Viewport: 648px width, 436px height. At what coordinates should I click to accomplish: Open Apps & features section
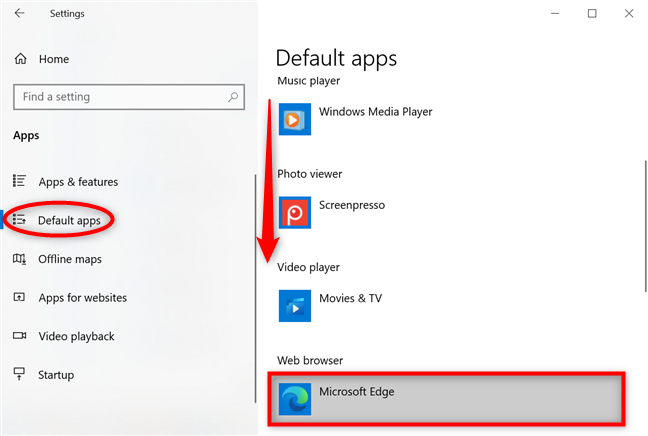point(78,182)
